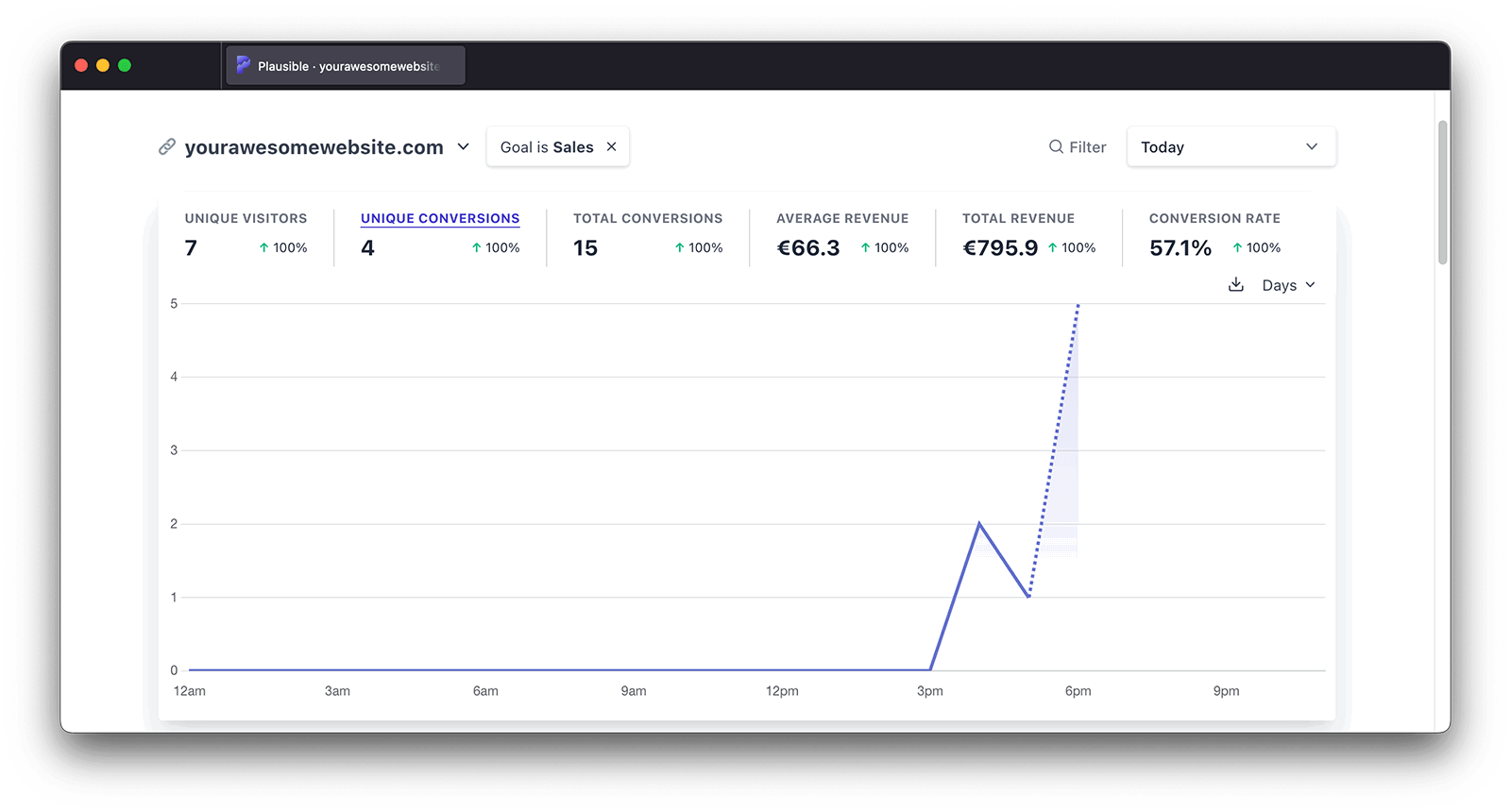Click the Goal is Sales filter label

click(x=546, y=147)
